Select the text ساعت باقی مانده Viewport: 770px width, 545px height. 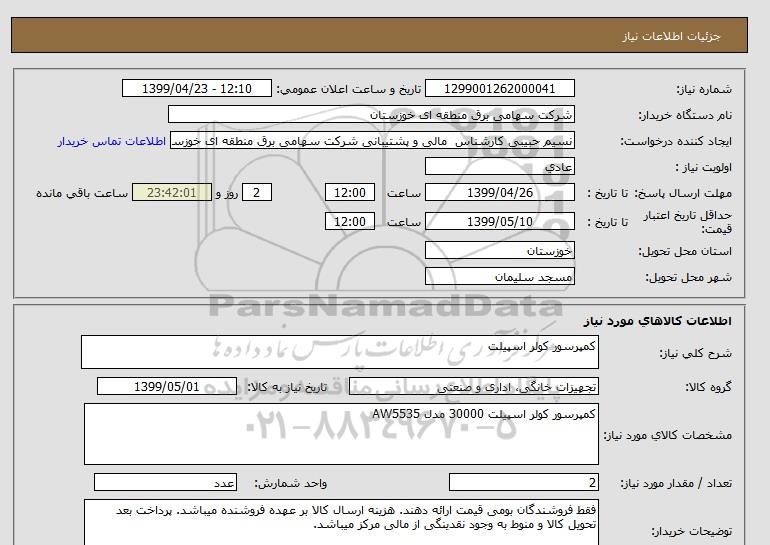(82, 193)
